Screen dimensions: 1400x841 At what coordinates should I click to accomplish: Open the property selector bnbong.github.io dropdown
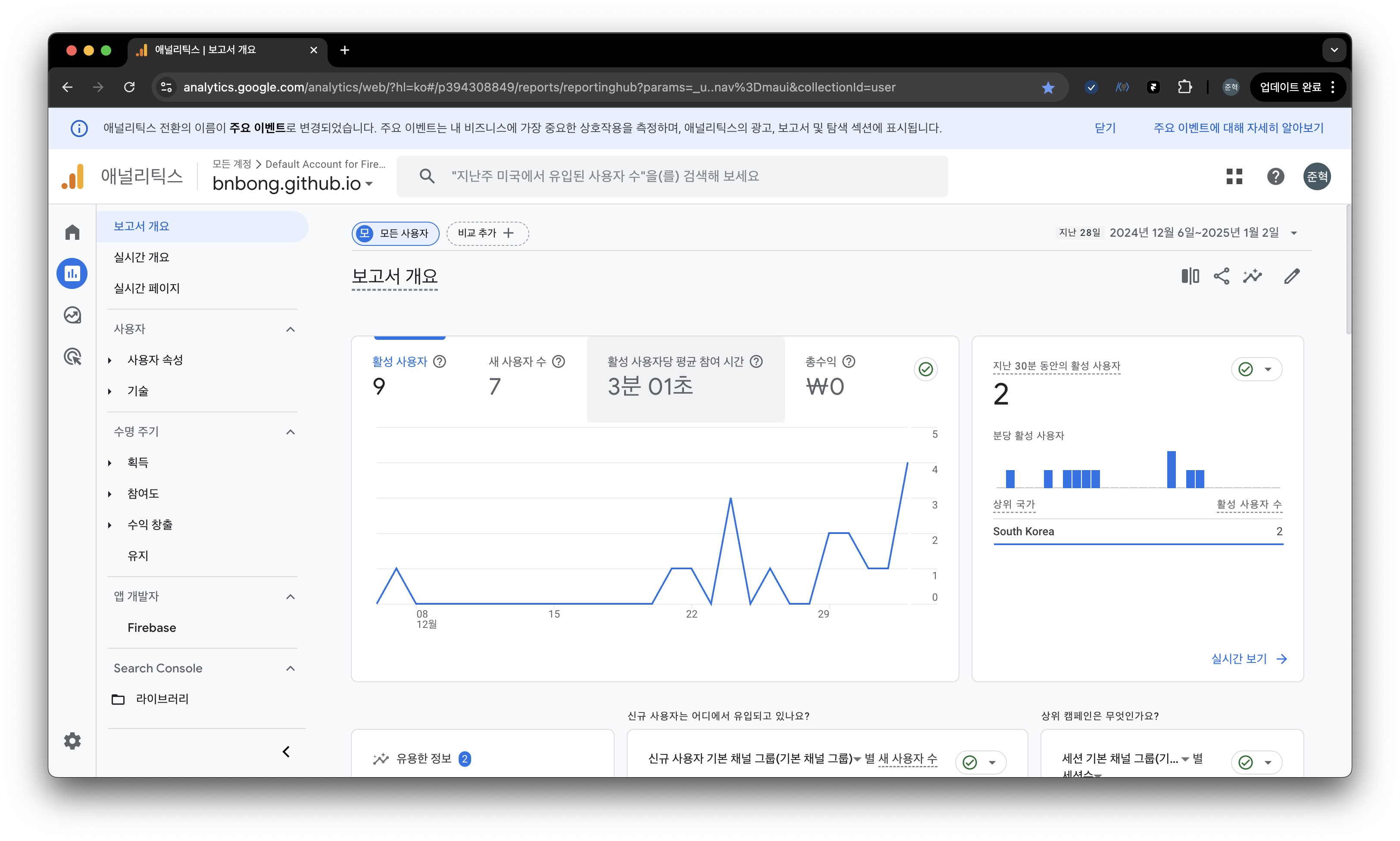pos(292,184)
